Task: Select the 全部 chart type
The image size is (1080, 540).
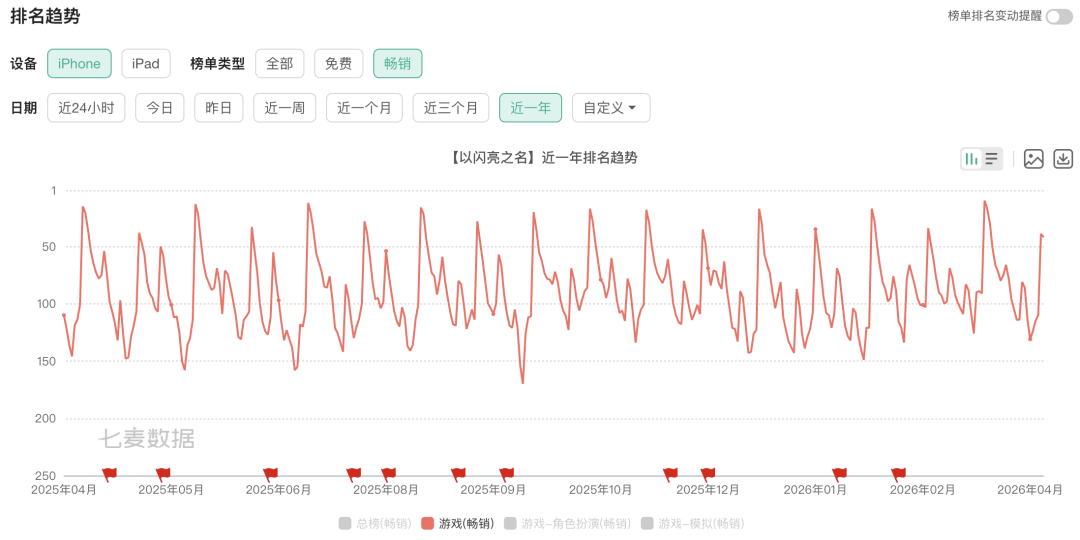Action: tap(279, 64)
